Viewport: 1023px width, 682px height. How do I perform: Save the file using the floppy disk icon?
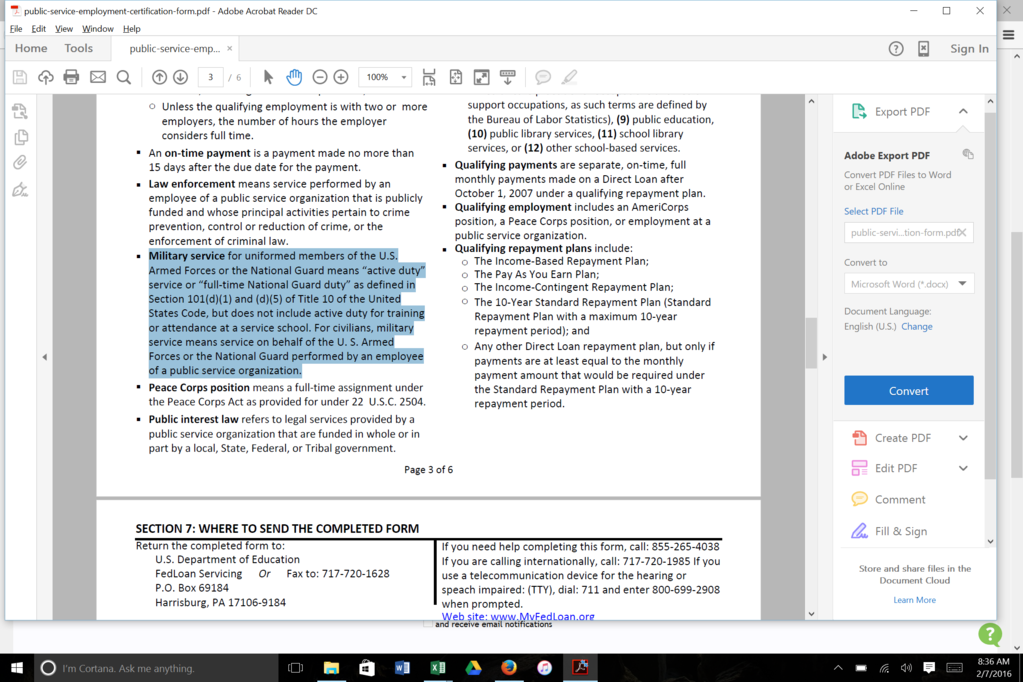20,77
